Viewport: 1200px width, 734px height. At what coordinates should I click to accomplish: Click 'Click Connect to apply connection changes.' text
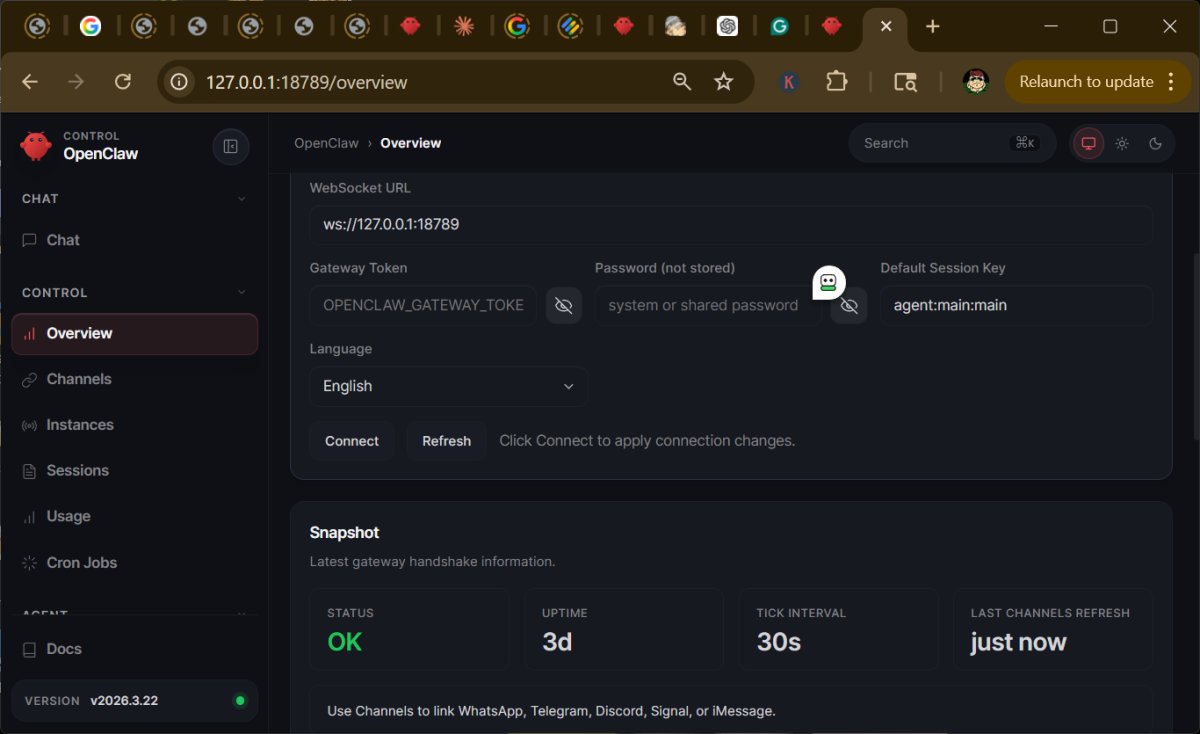coord(647,441)
